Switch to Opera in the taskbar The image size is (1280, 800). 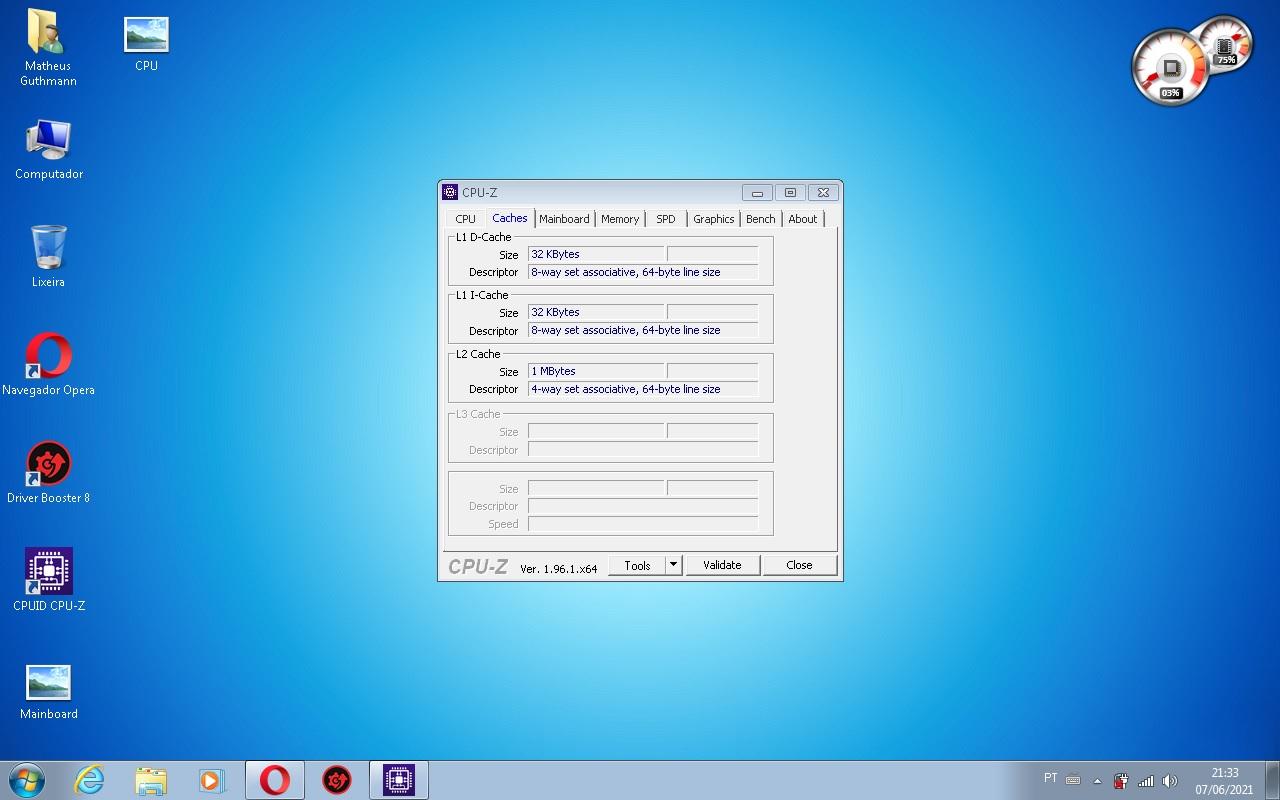point(275,780)
